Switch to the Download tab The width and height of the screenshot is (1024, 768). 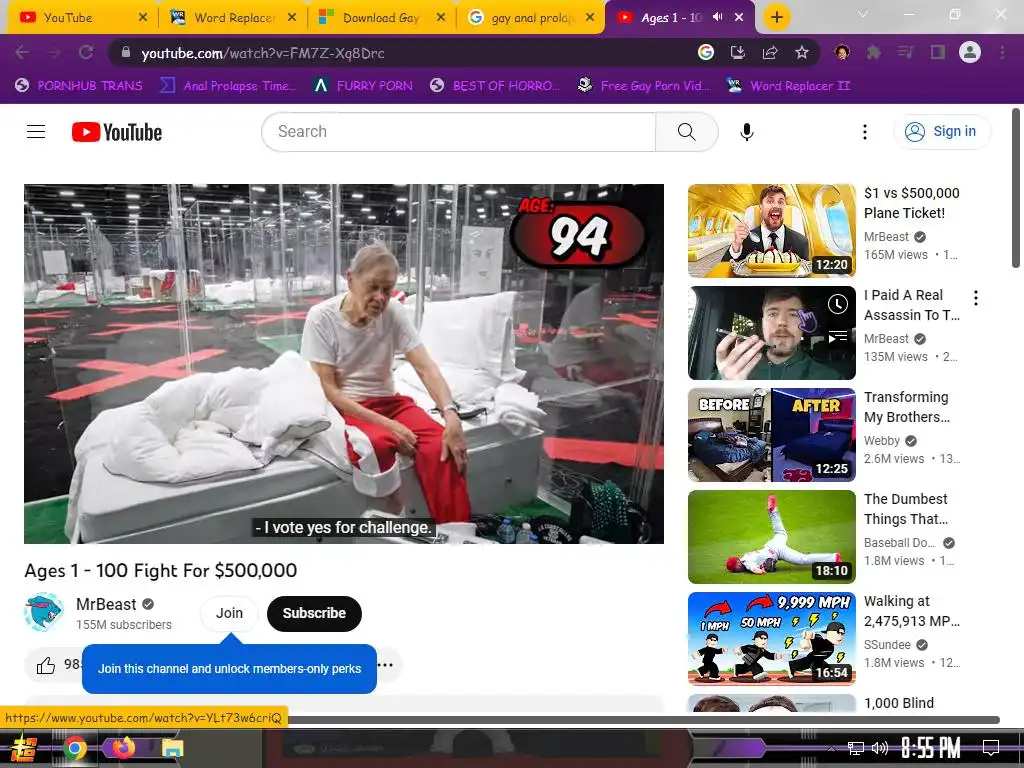tap(381, 18)
